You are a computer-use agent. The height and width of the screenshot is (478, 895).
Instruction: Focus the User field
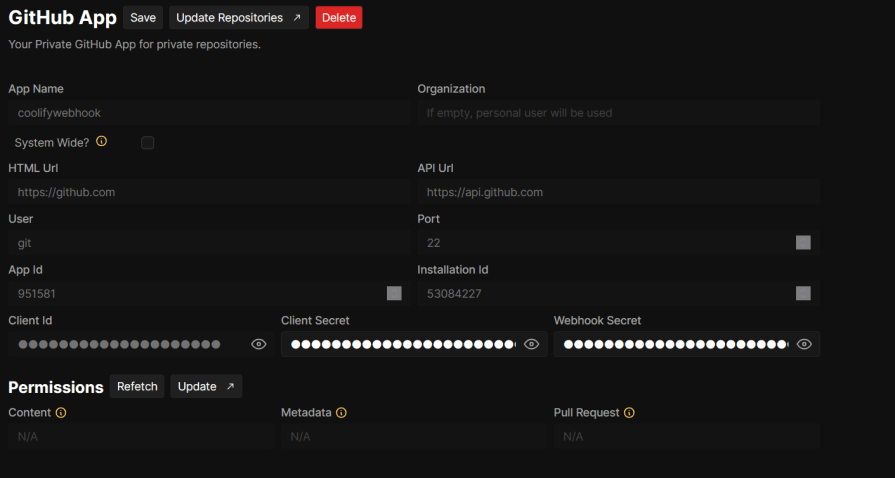(x=209, y=243)
